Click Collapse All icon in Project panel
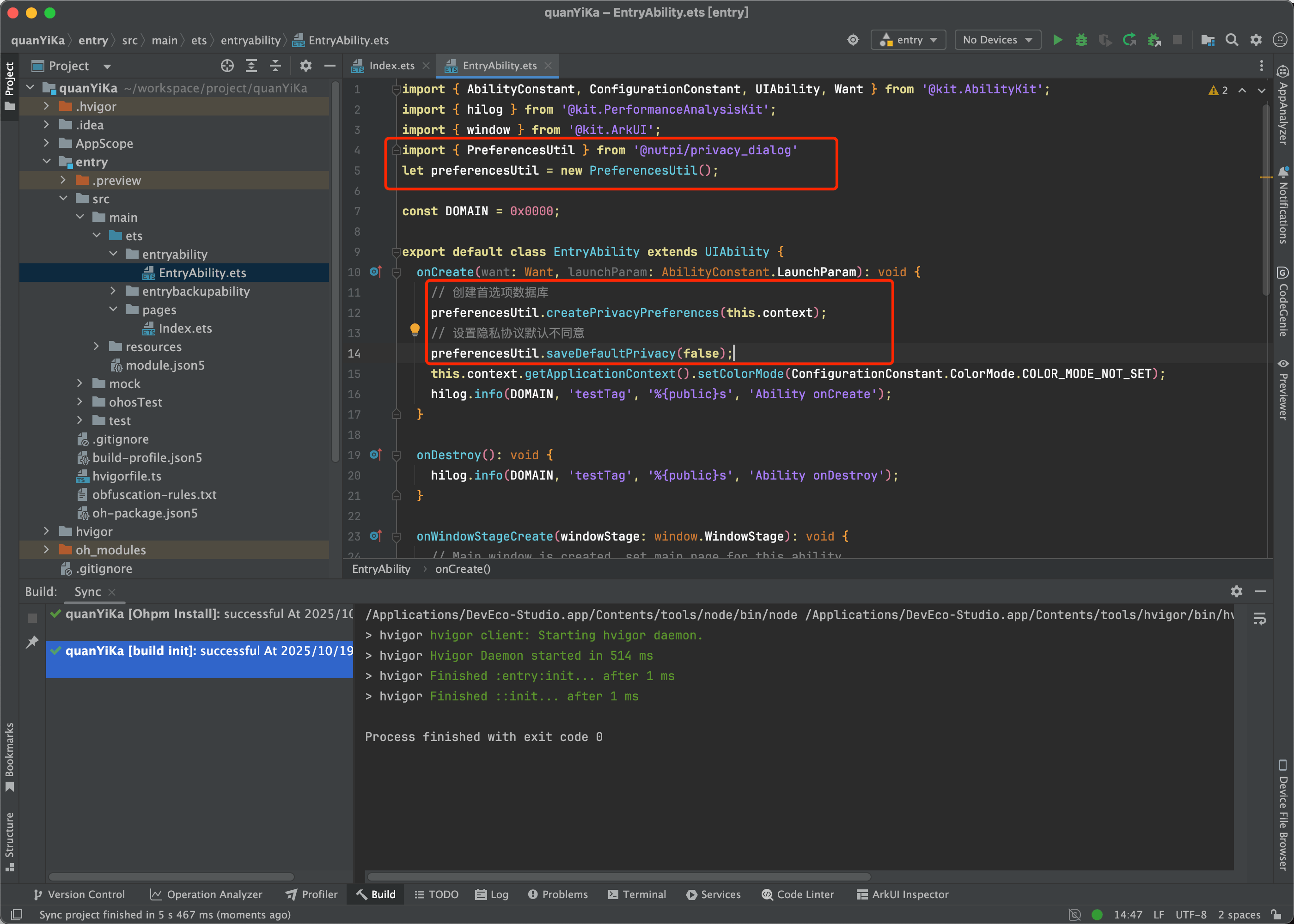1294x924 pixels. pos(275,66)
